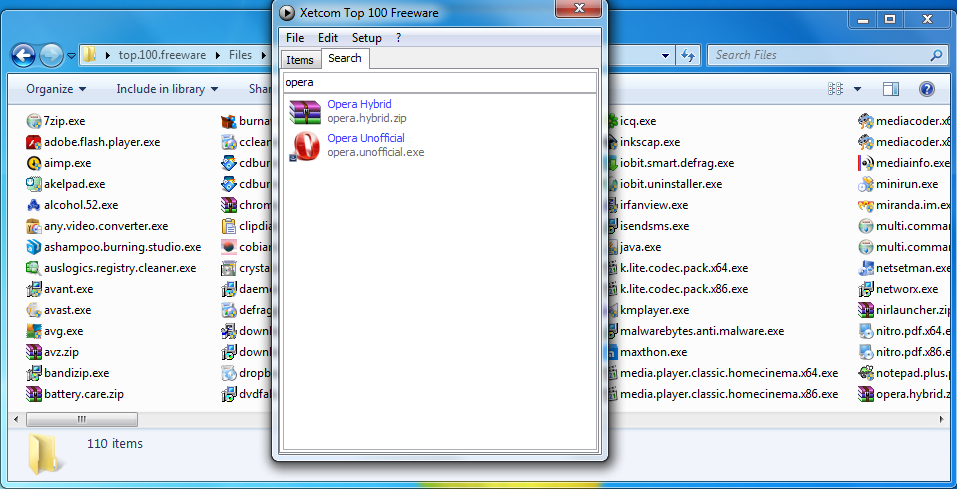Open the change view options arrow
The image size is (957, 489).
coord(857,89)
